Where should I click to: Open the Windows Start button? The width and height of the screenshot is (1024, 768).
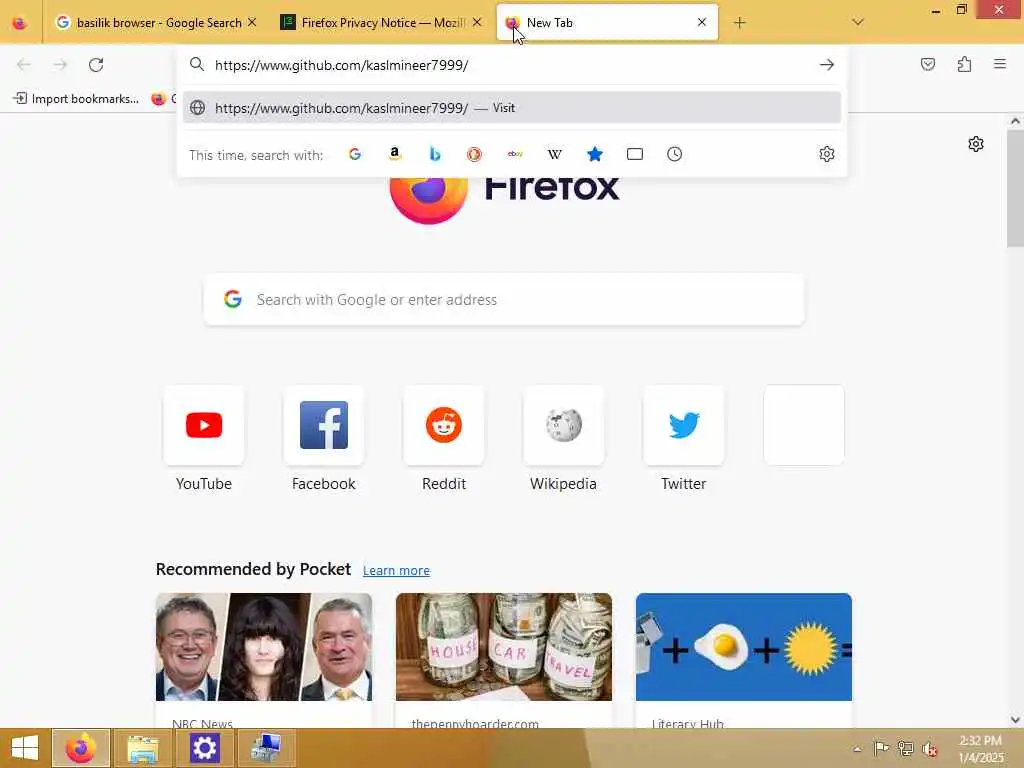point(25,748)
